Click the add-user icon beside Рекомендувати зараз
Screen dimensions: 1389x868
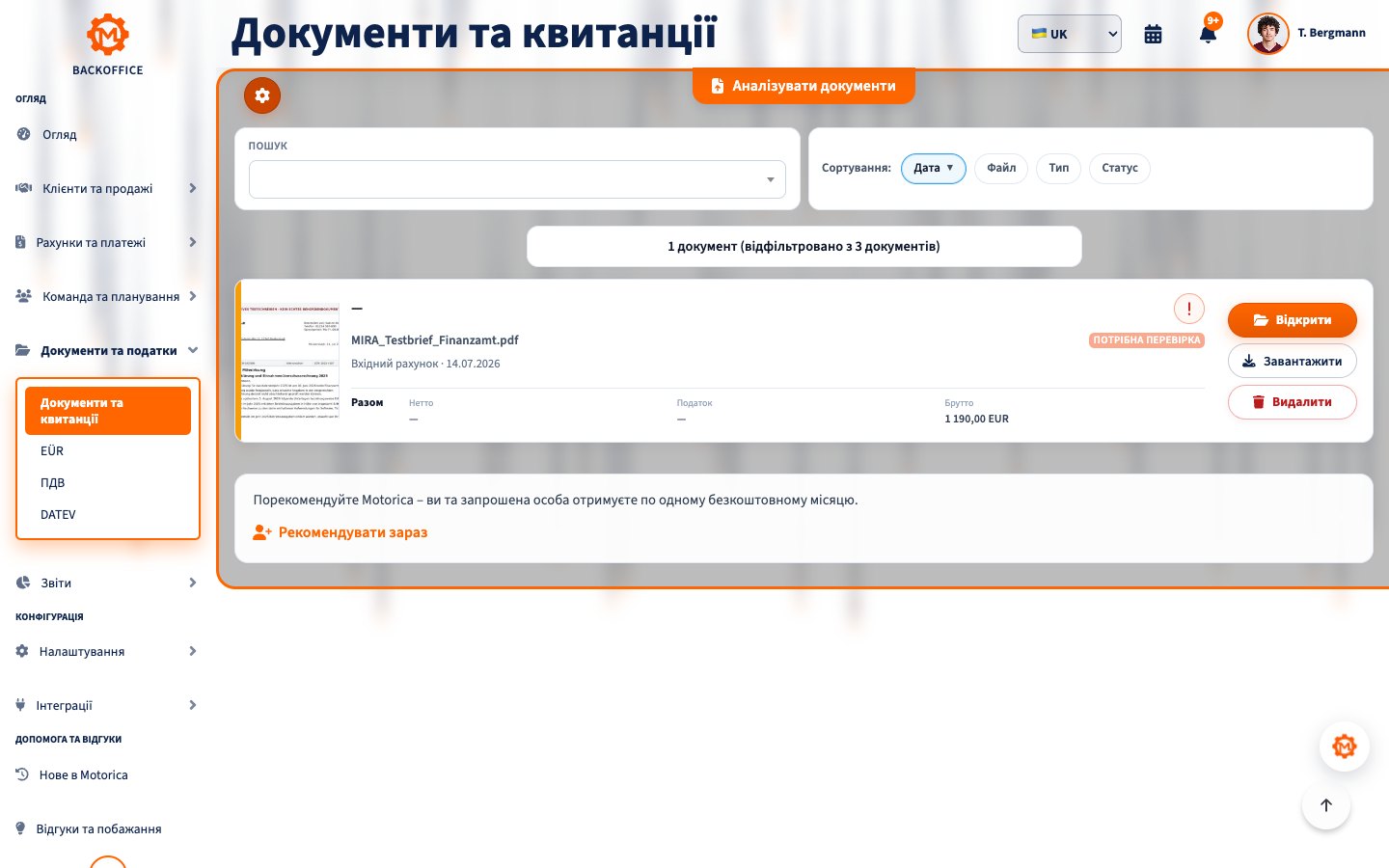coord(262,532)
